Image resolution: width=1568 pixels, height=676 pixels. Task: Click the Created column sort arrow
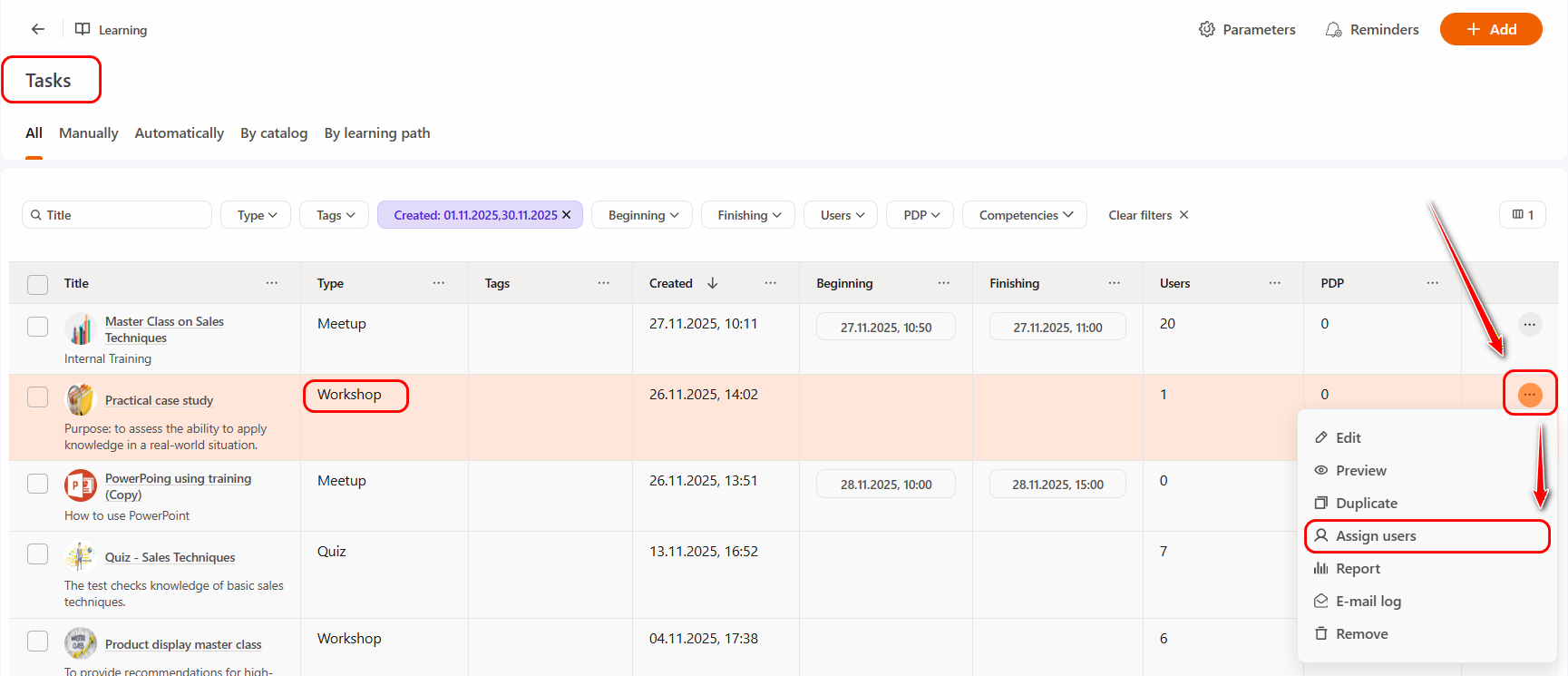713,283
